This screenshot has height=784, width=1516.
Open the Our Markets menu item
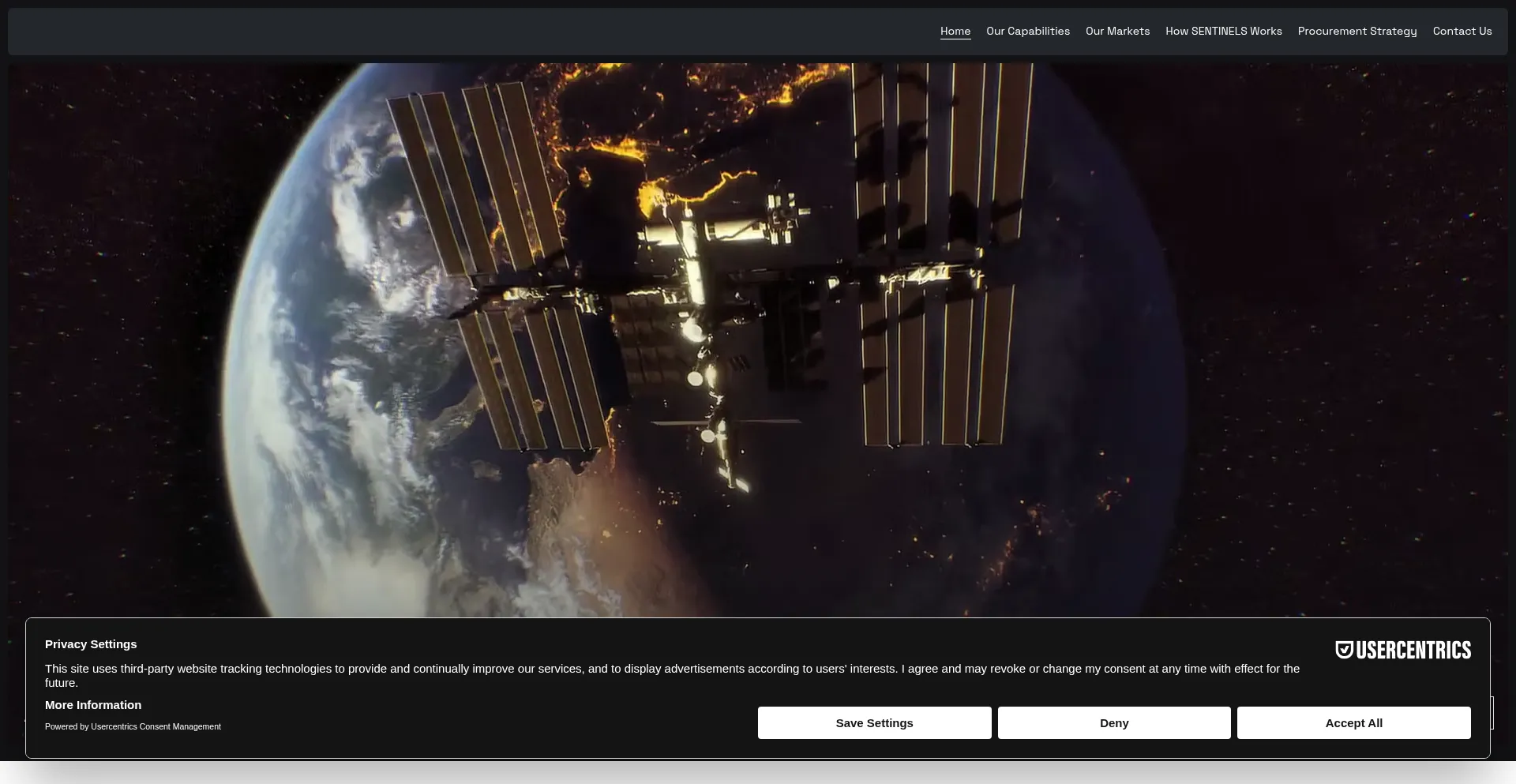(1117, 32)
